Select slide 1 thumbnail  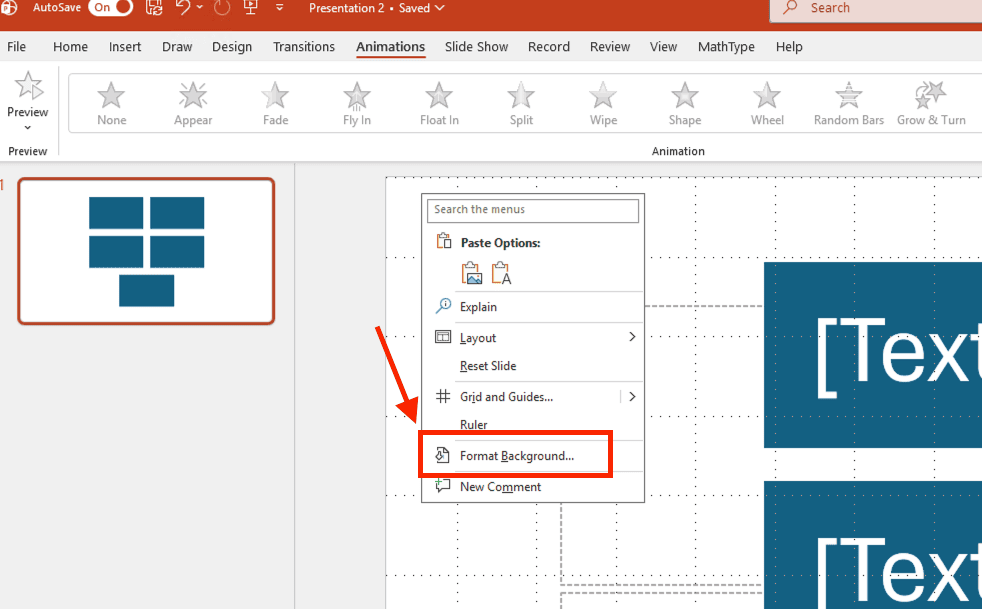point(146,251)
